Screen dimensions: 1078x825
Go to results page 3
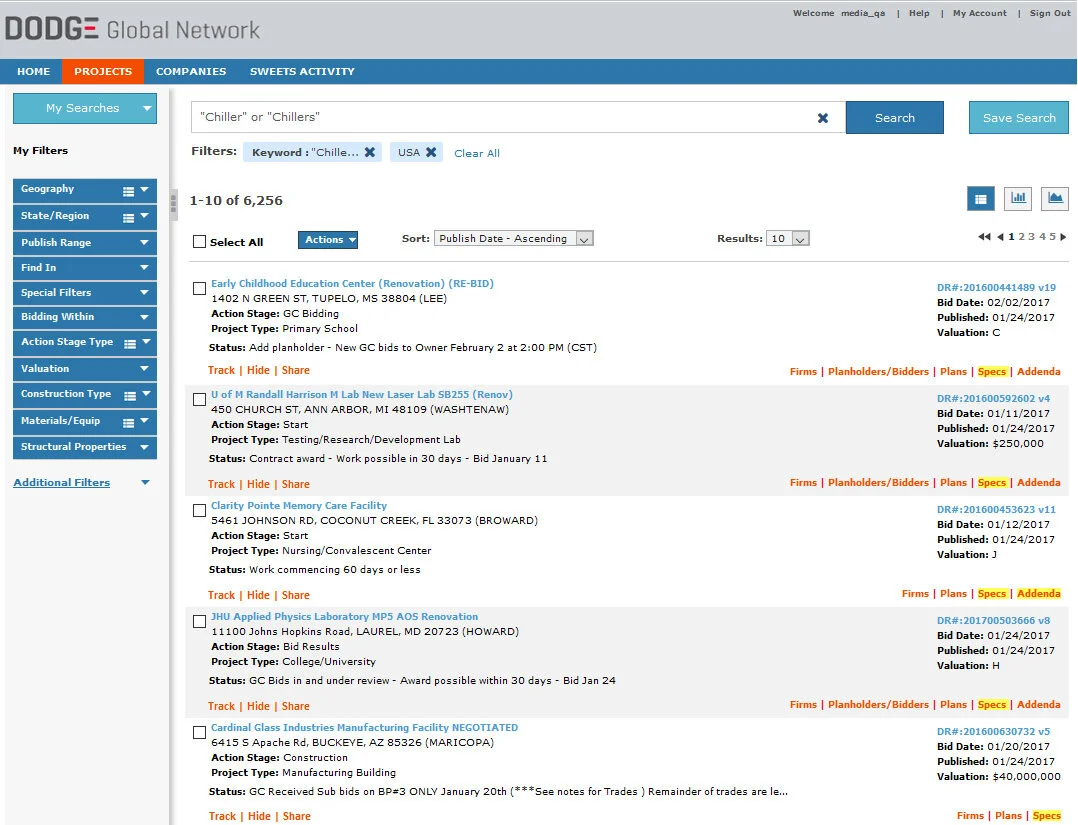pos(1031,236)
